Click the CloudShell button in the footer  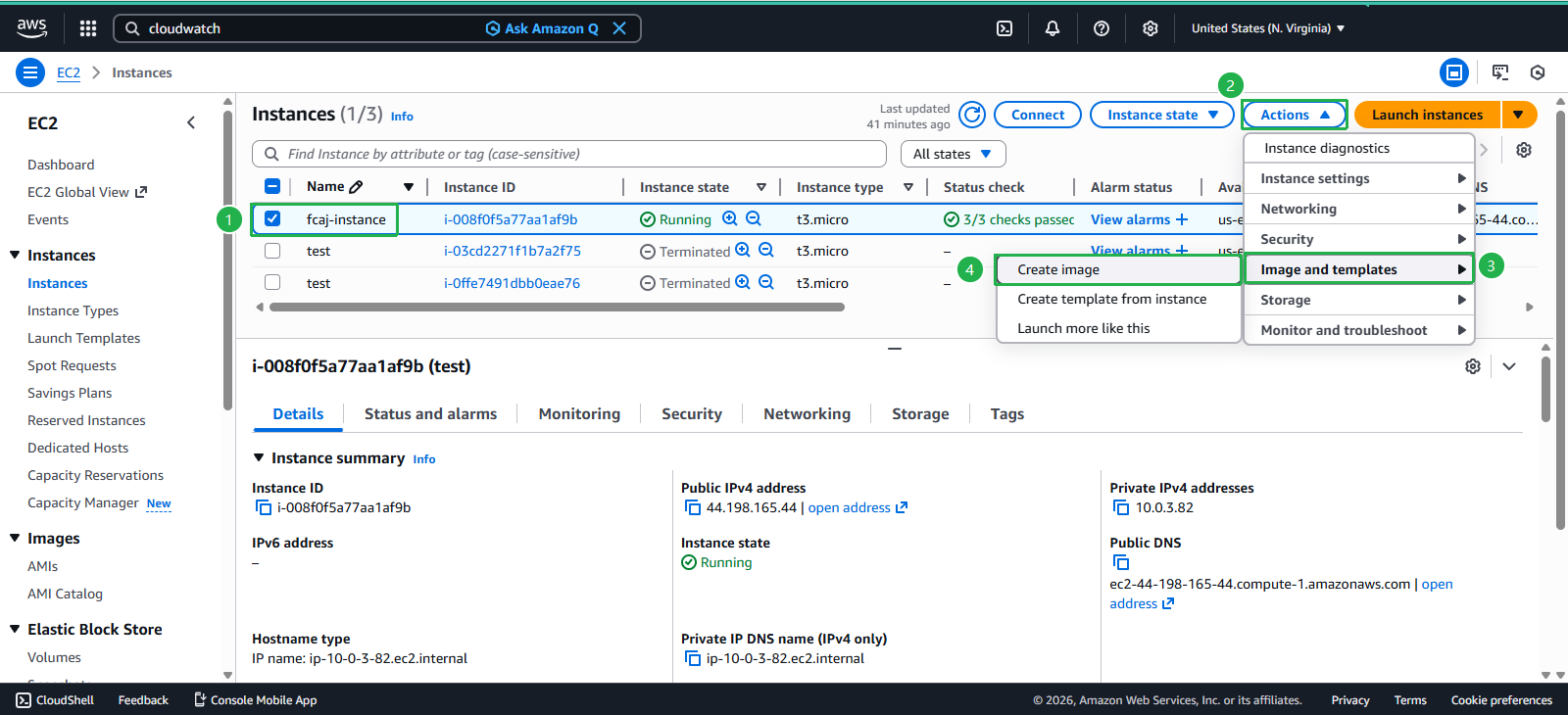click(x=55, y=700)
